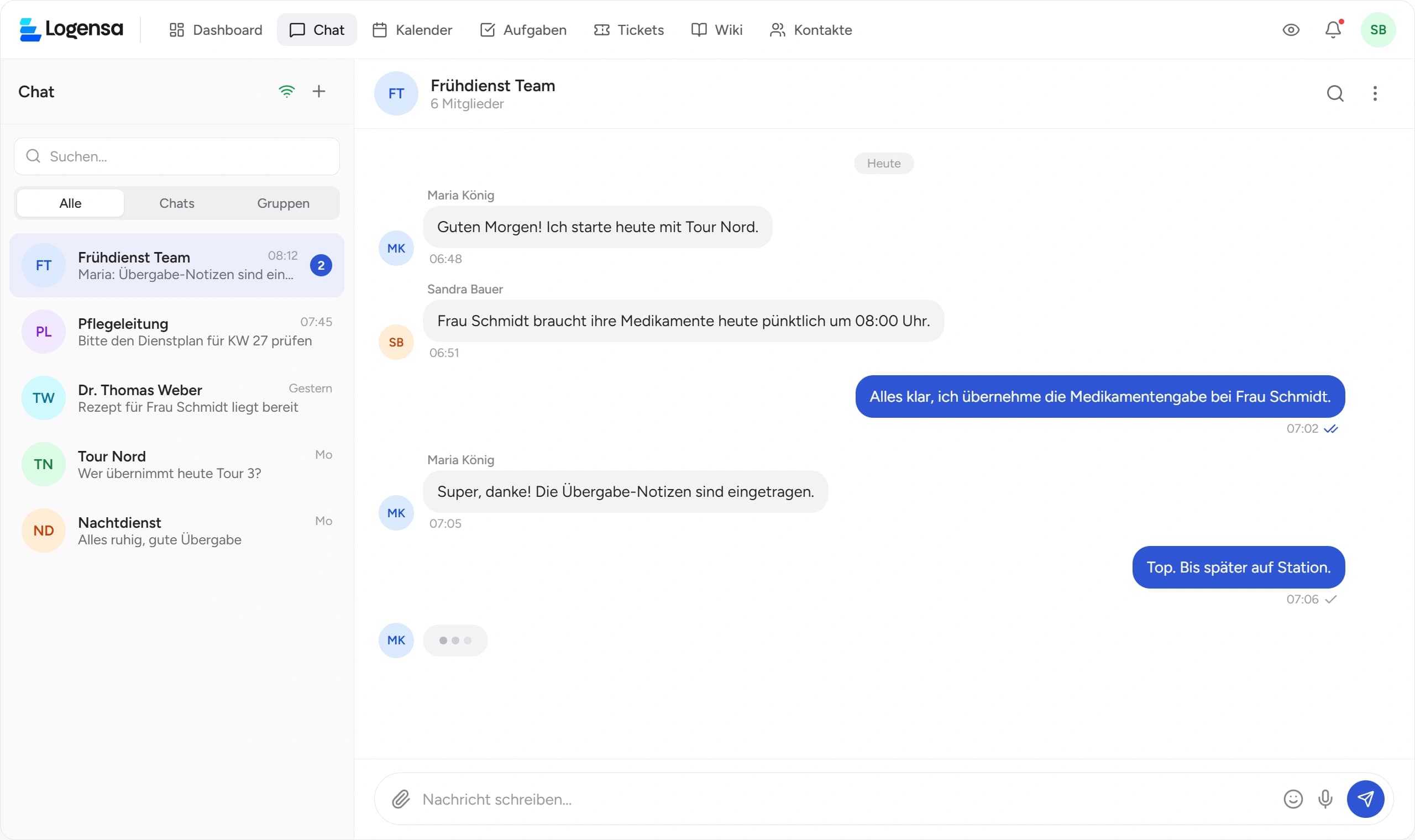Viewport: 1415px width, 840px height.
Task: Open Aufgaben in the top navigation
Action: (523, 29)
